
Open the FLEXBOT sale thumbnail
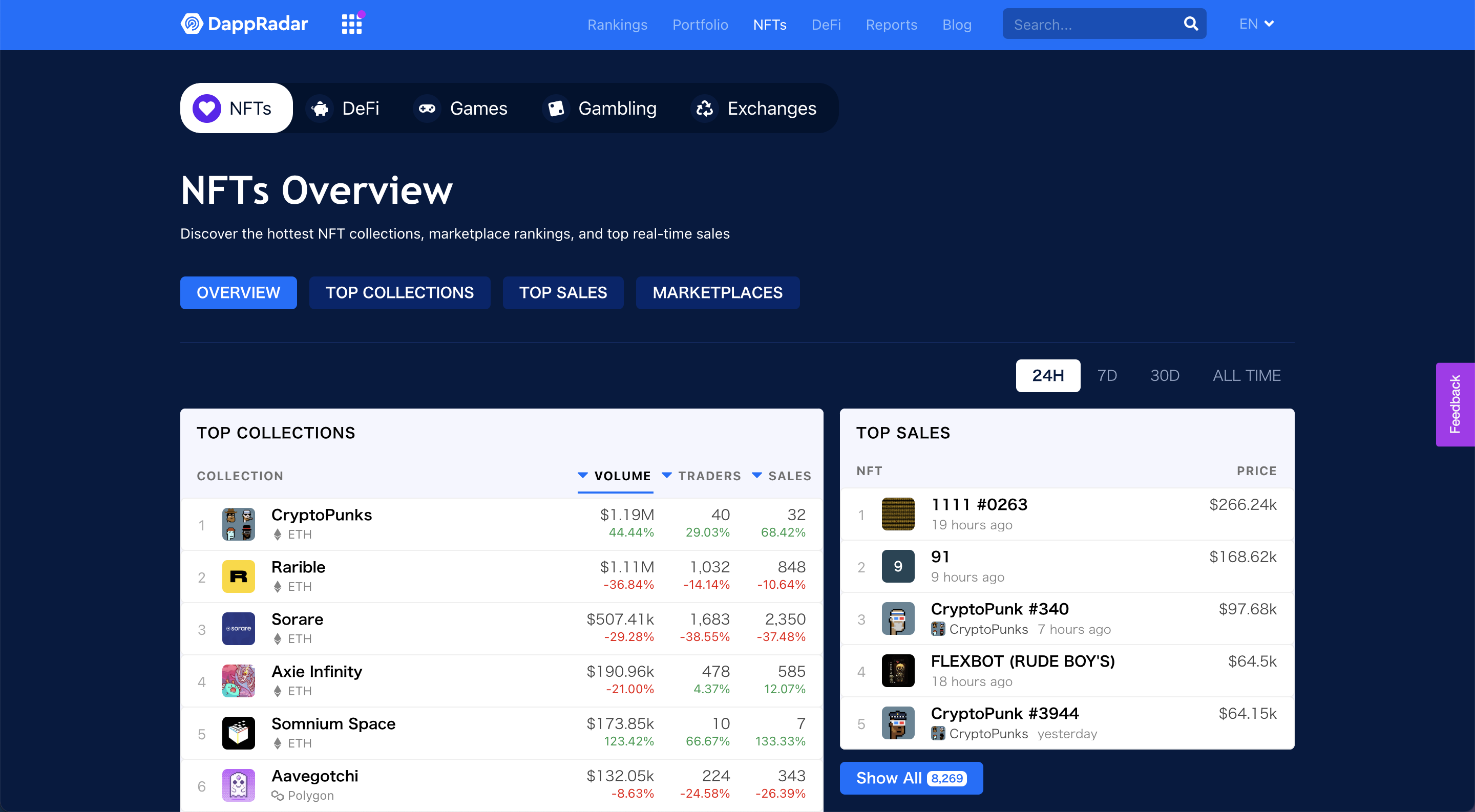898,671
